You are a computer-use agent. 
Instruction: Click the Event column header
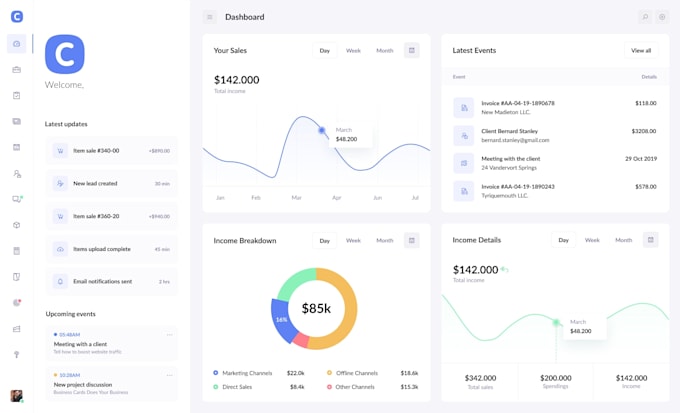(459, 77)
